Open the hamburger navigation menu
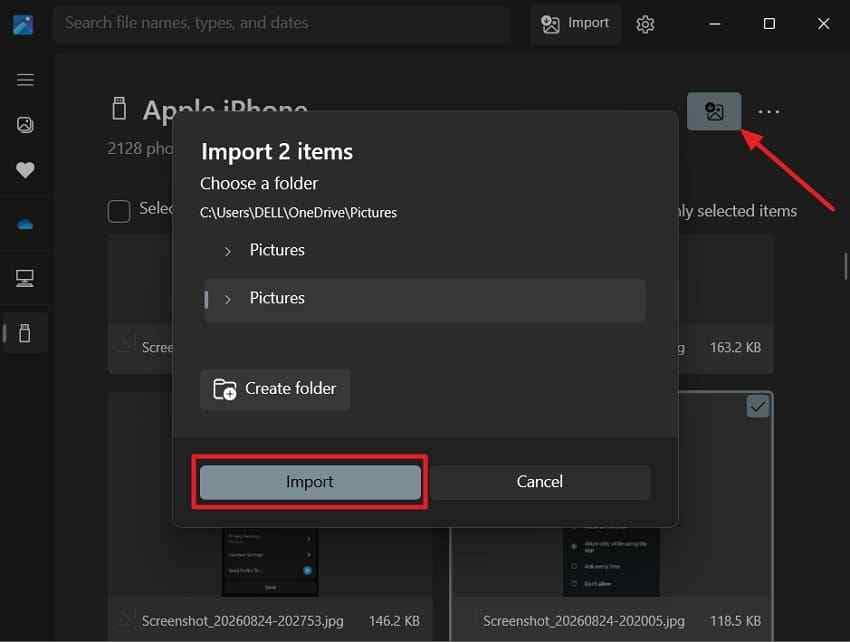The width and height of the screenshot is (850, 642). [x=25, y=80]
